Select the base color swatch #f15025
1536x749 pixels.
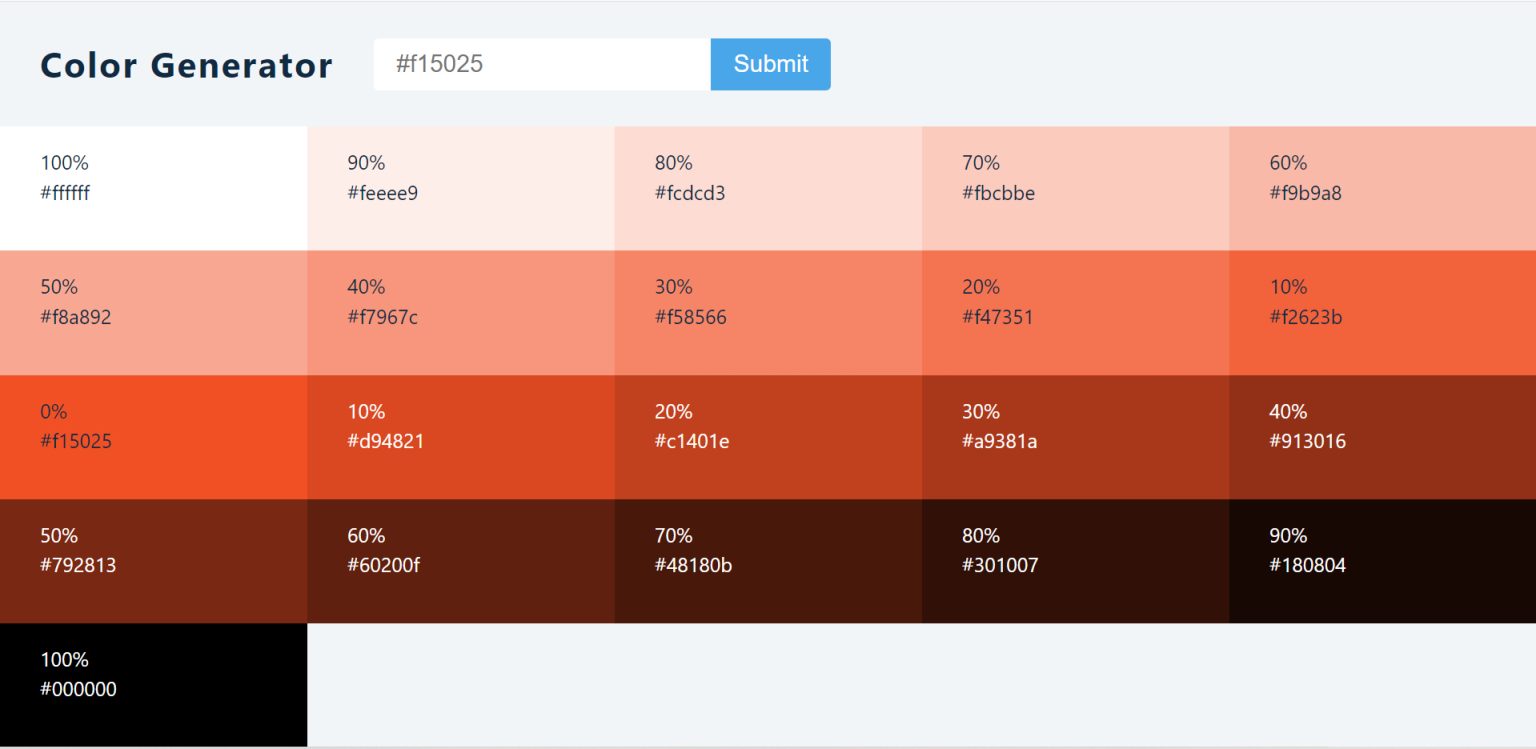153,435
